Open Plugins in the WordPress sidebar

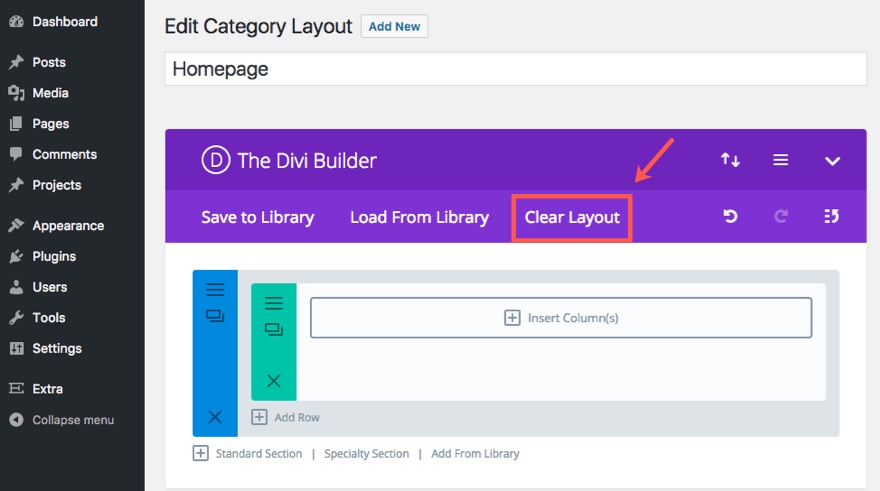pos(54,257)
